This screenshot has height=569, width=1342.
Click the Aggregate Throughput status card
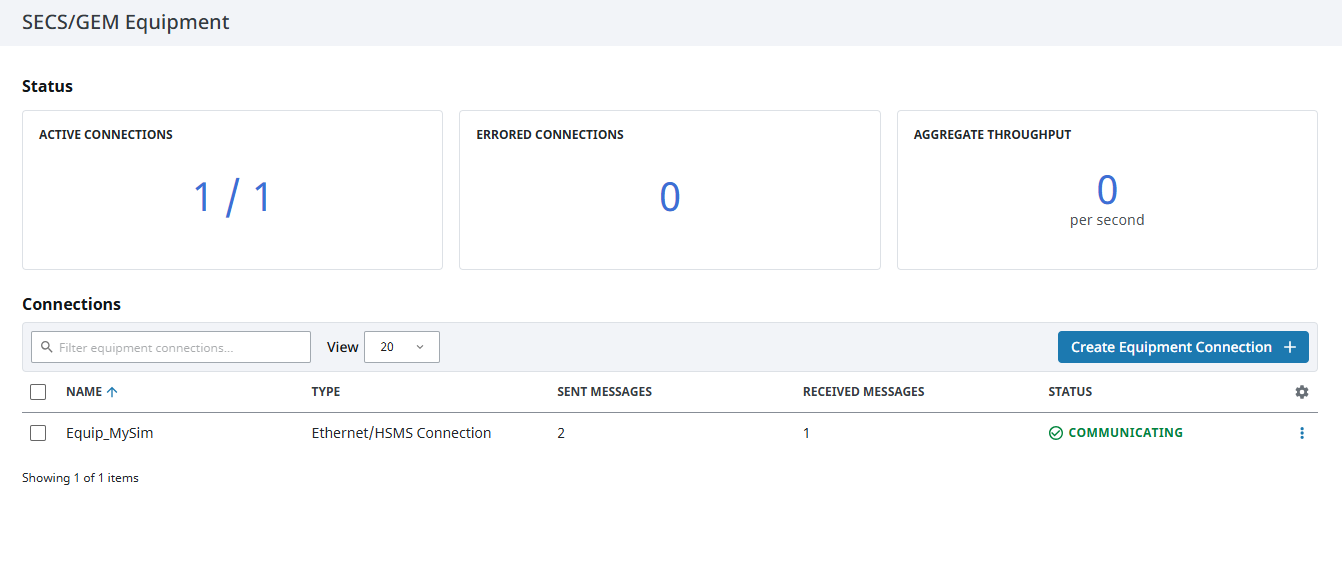(x=1106, y=190)
